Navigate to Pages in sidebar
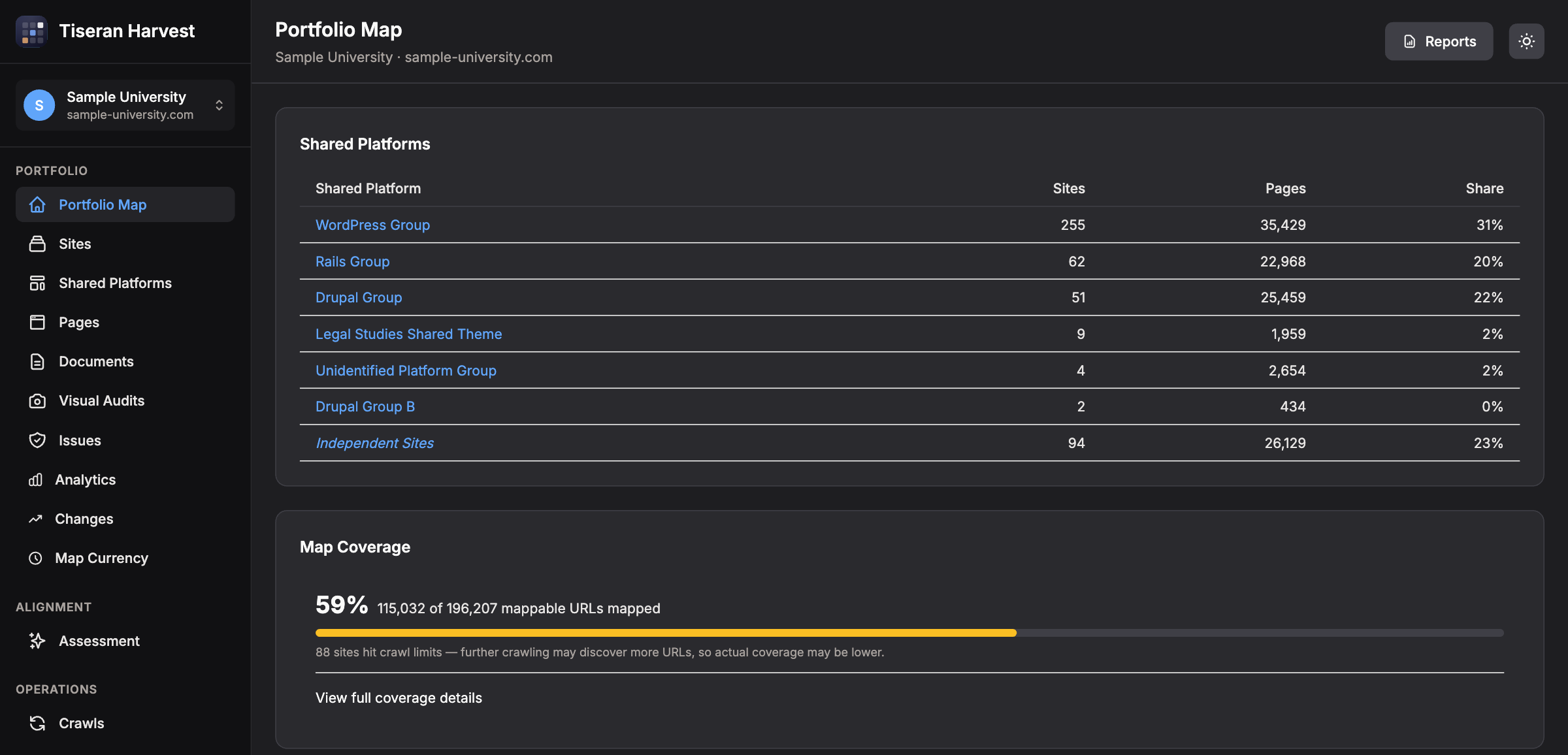The width and height of the screenshot is (1568, 755). point(125,322)
